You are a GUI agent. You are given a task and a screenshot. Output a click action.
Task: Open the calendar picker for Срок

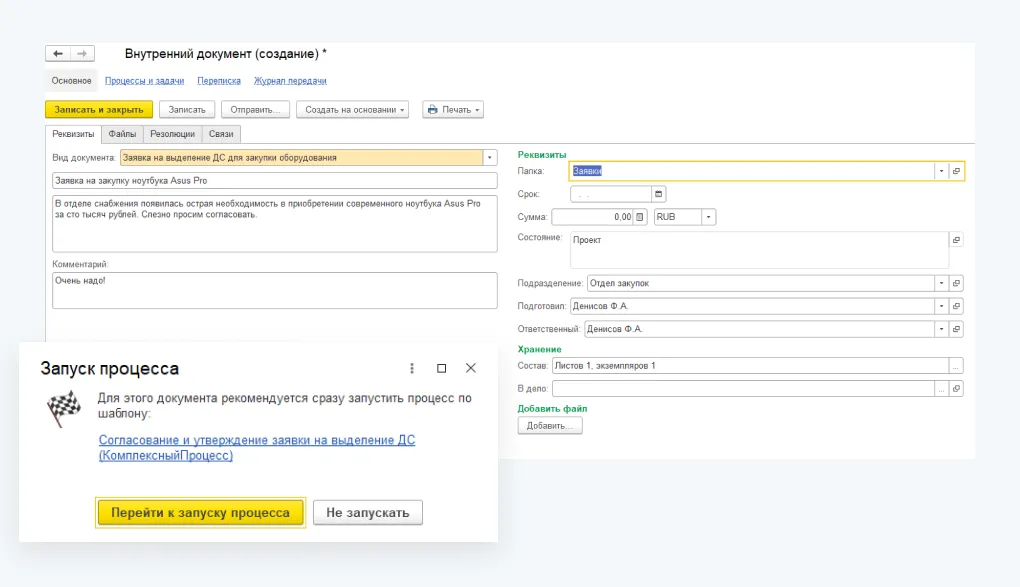[658, 194]
